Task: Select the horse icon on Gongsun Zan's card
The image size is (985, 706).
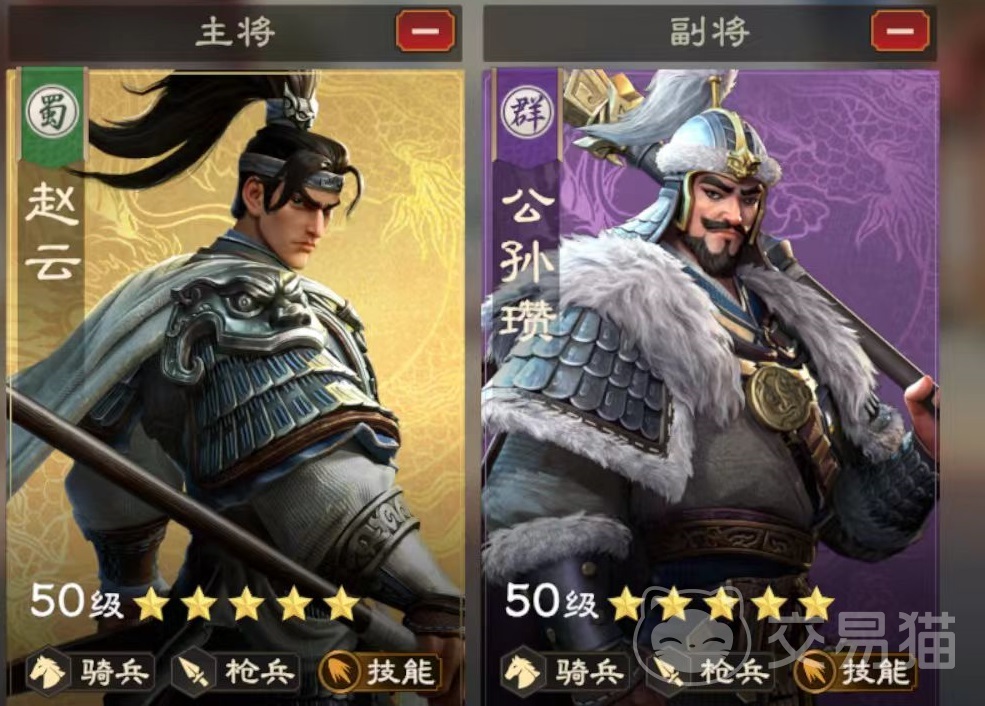Action: click(x=522, y=673)
